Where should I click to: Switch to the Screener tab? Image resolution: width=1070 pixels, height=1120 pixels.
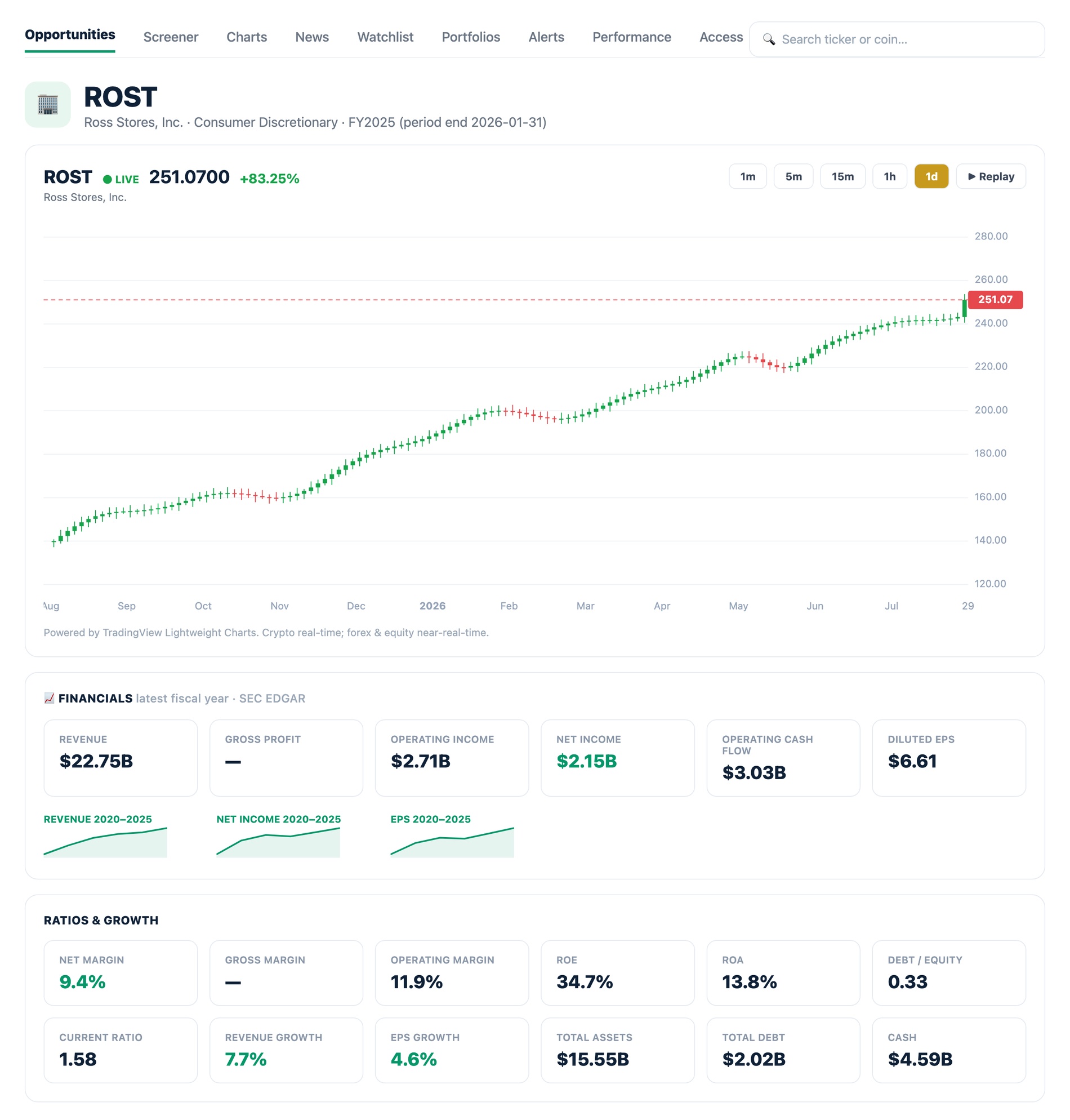click(x=171, y=37)
